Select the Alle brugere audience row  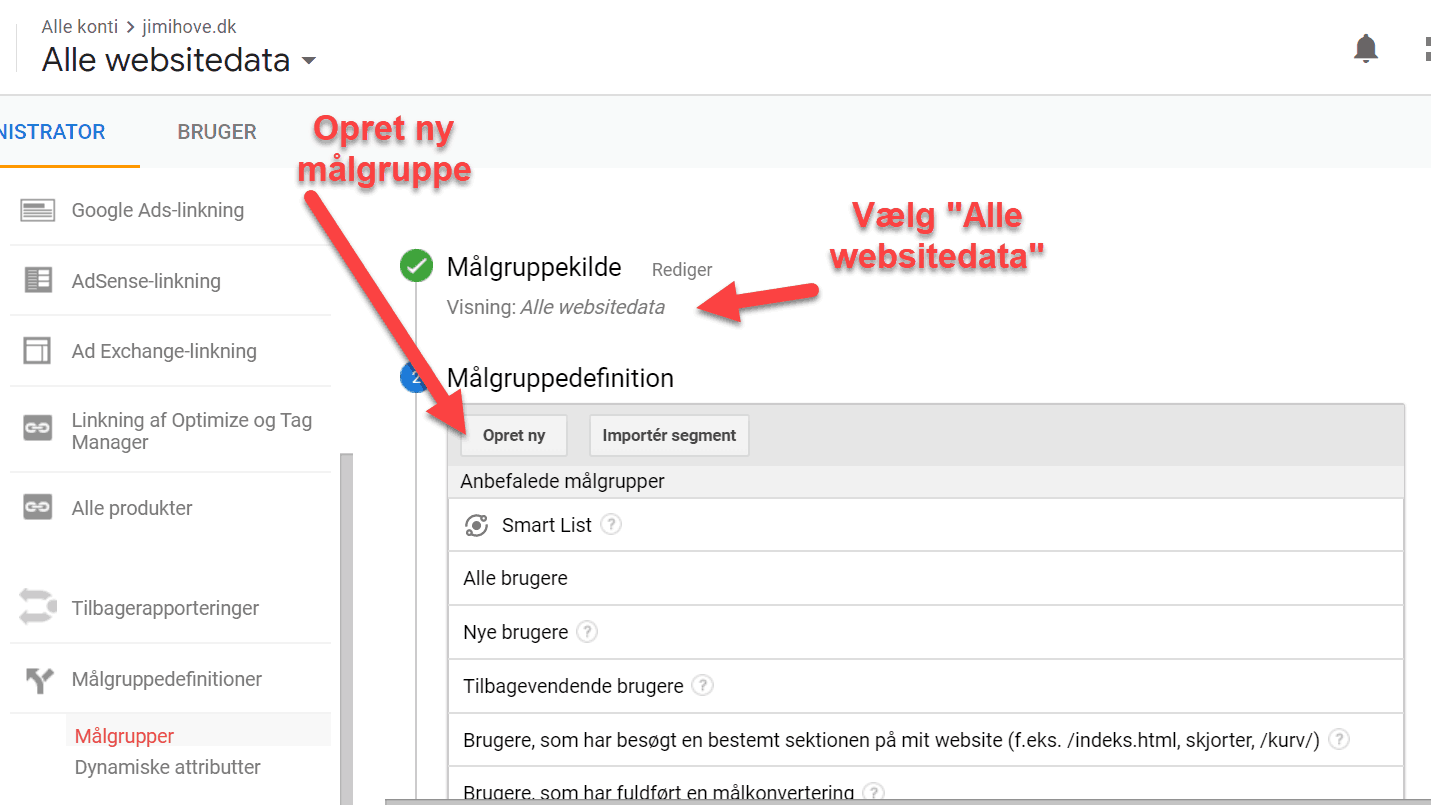tap(926, 578)
